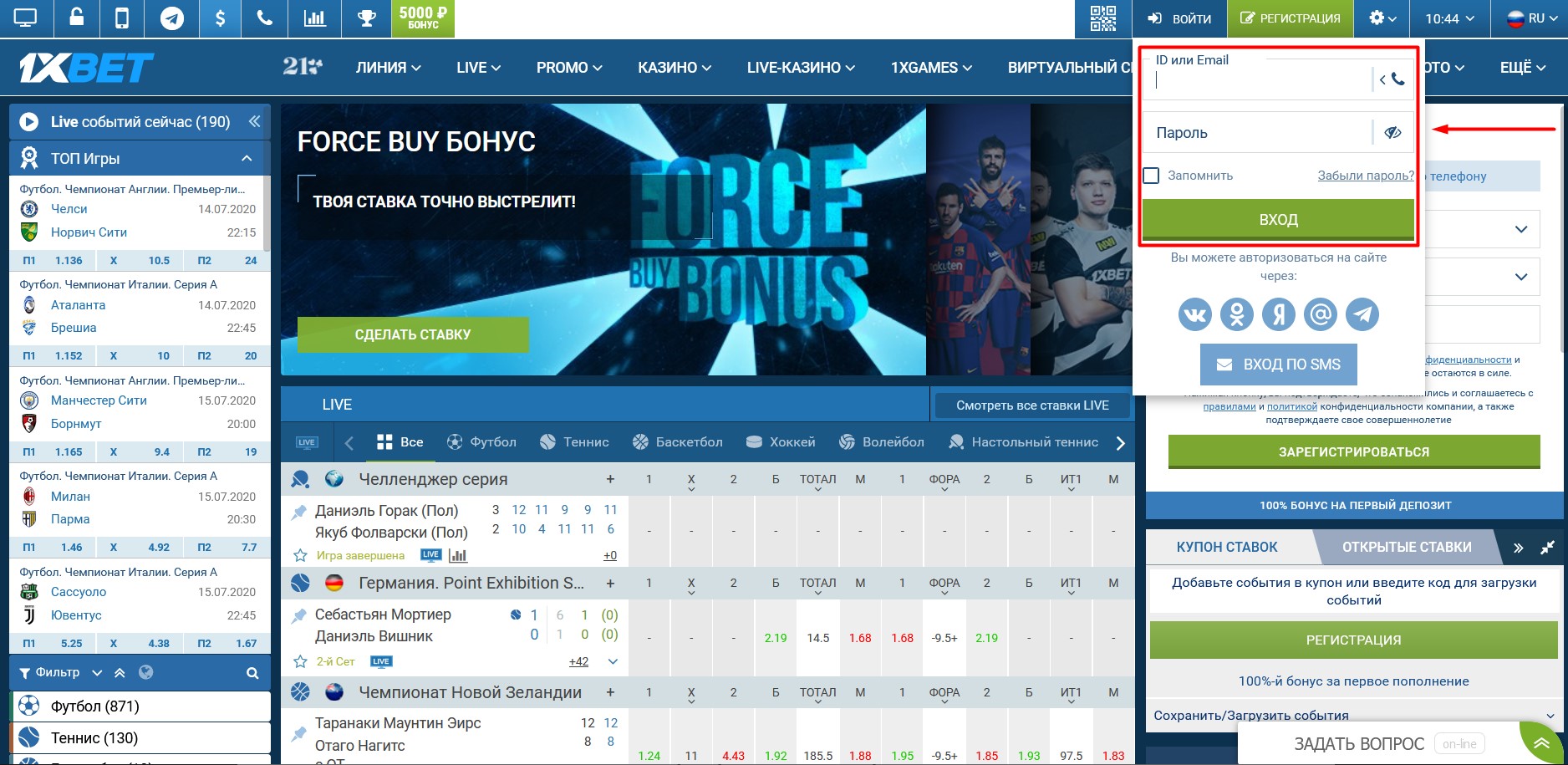
Task: Open desktop app monitor icon
Action: (26, 18)
